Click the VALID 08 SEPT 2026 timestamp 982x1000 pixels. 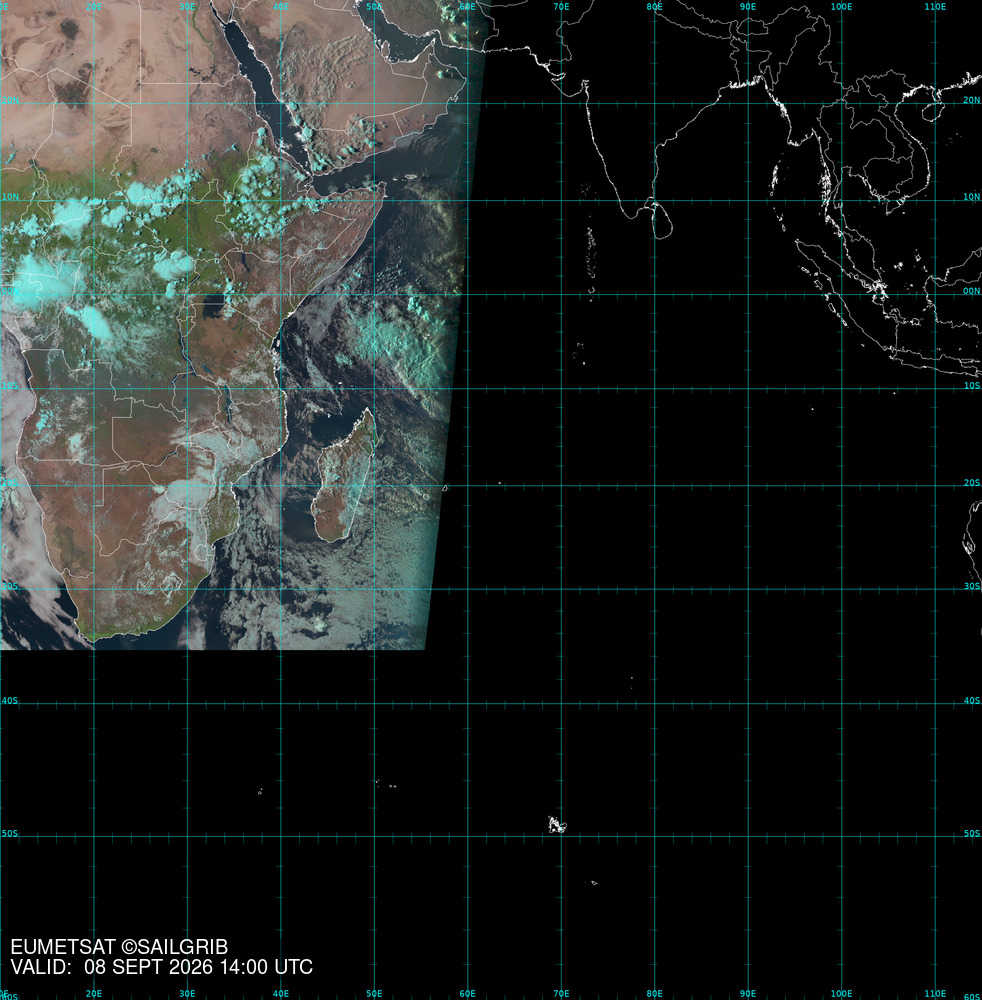tap(162, 967)
